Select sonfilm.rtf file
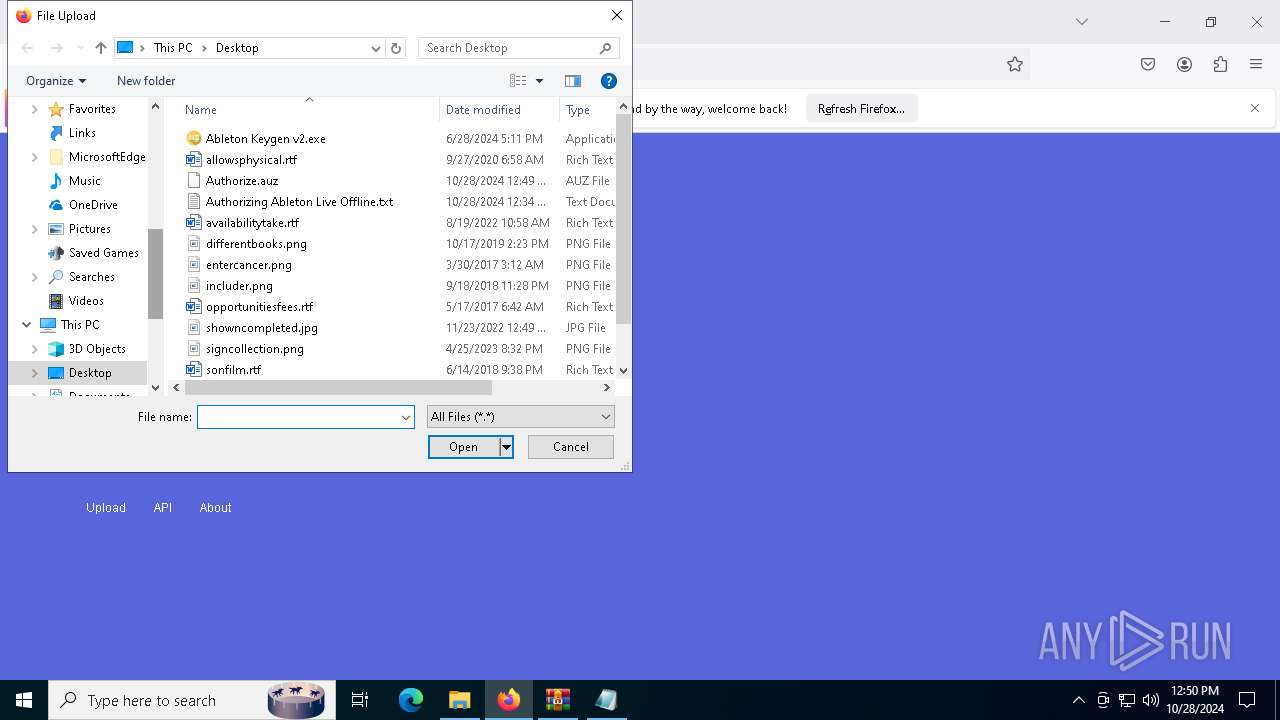This screenshot has height=720, width=1280. 233,370
